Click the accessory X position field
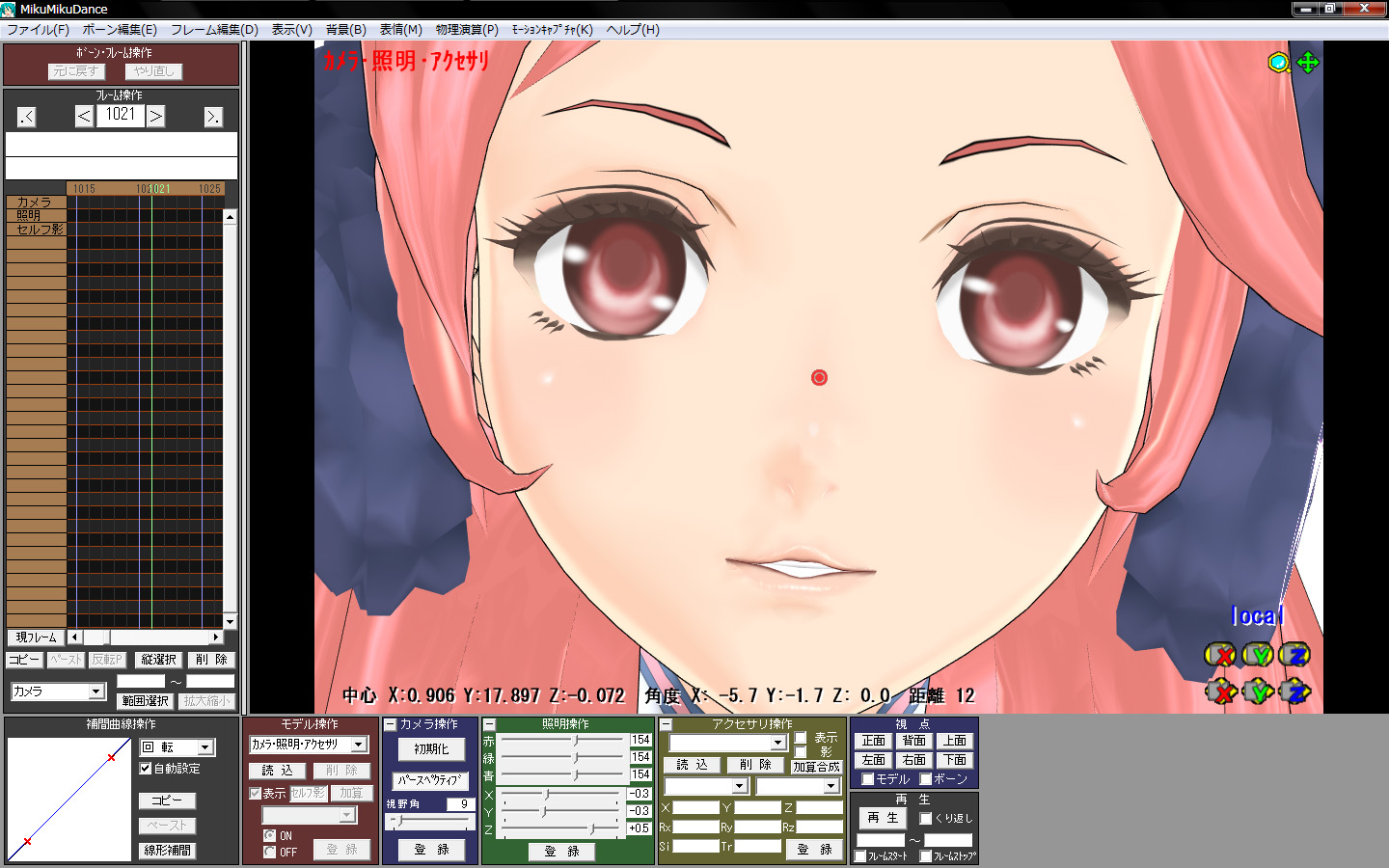The width and height of the screenshot is (1389, 868). (x=695, y=807)
